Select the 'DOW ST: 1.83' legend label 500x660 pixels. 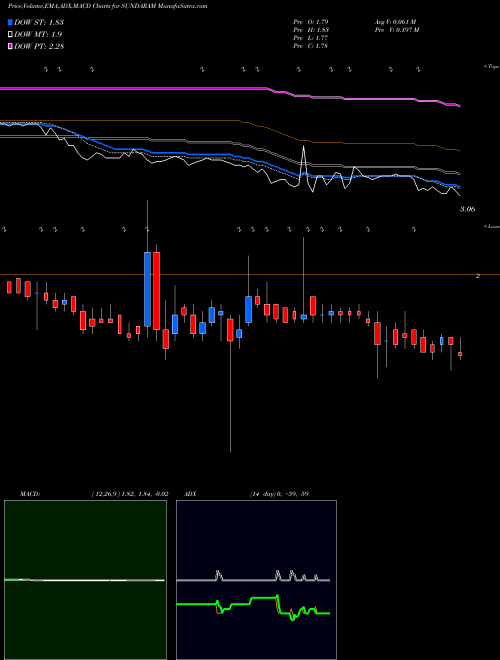39,22
